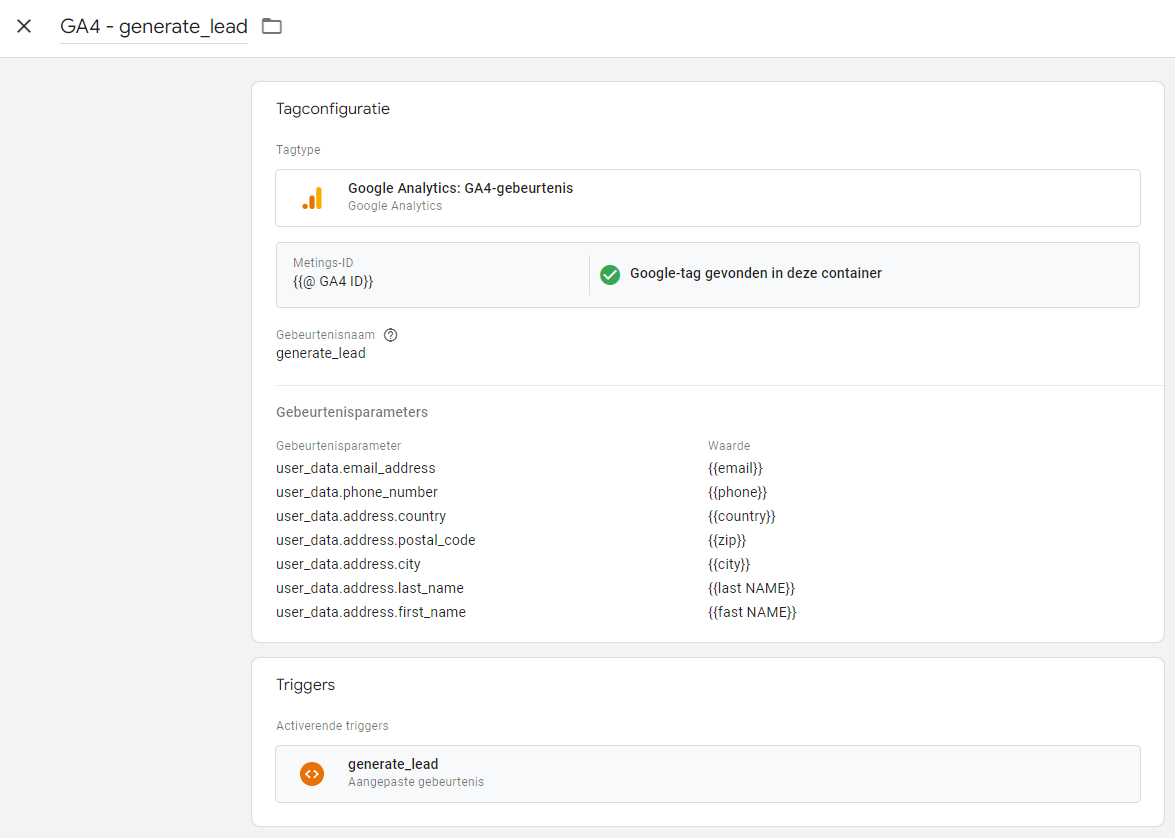Select the user_data.phone_number parameter

tap(357, 492)
